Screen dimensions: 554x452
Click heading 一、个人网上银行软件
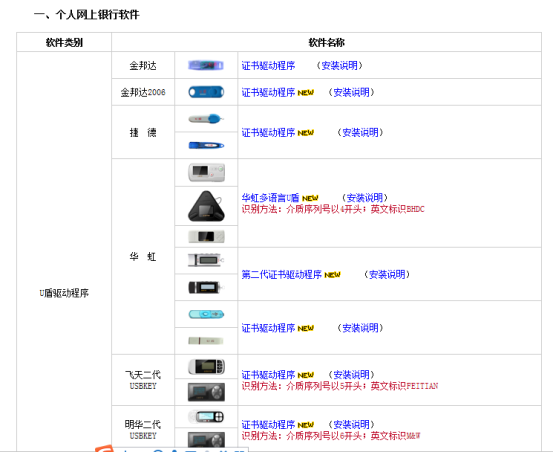pyautogui.click(x=87, y=14)
